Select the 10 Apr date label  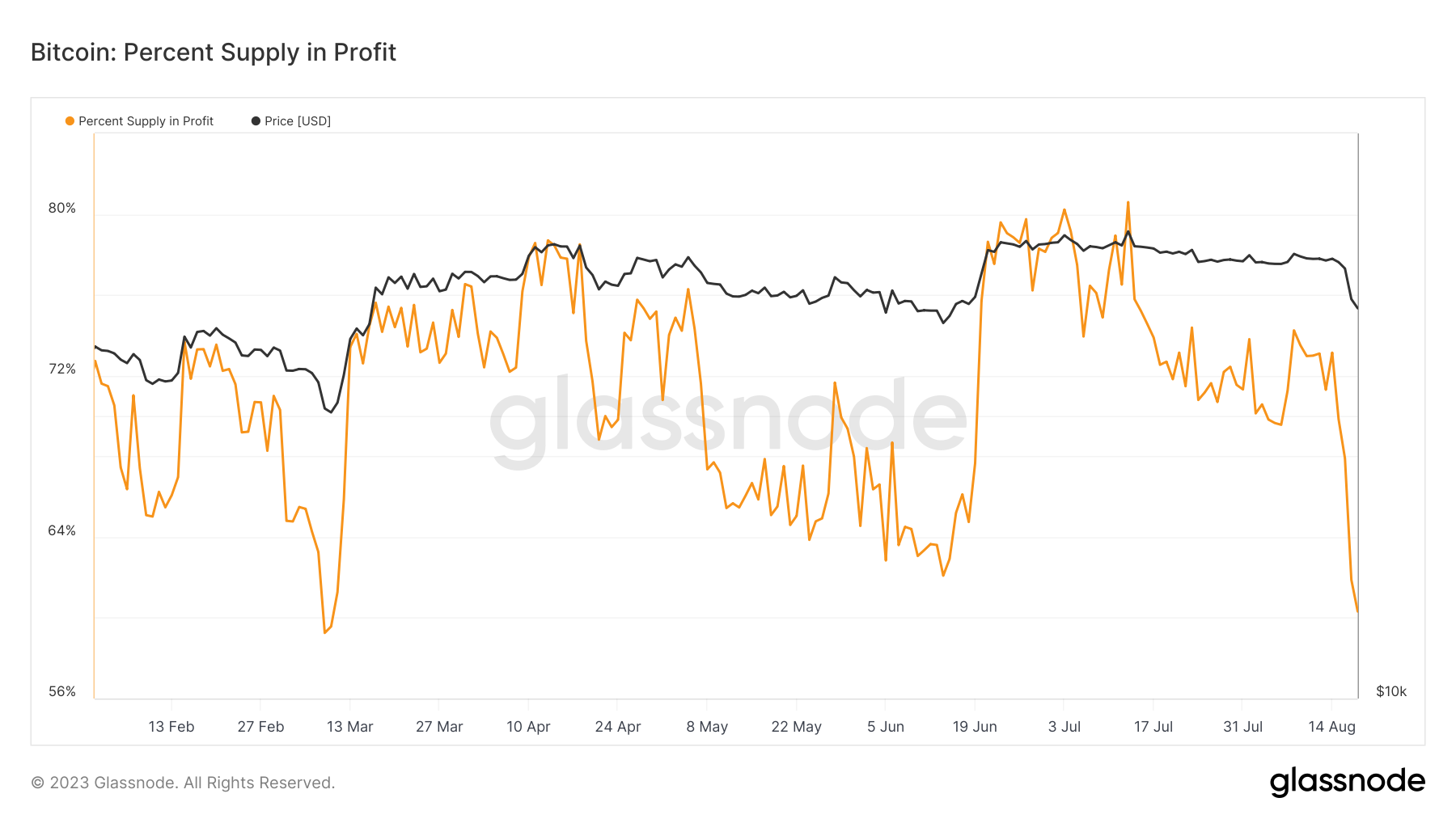(x=528, y=727)
